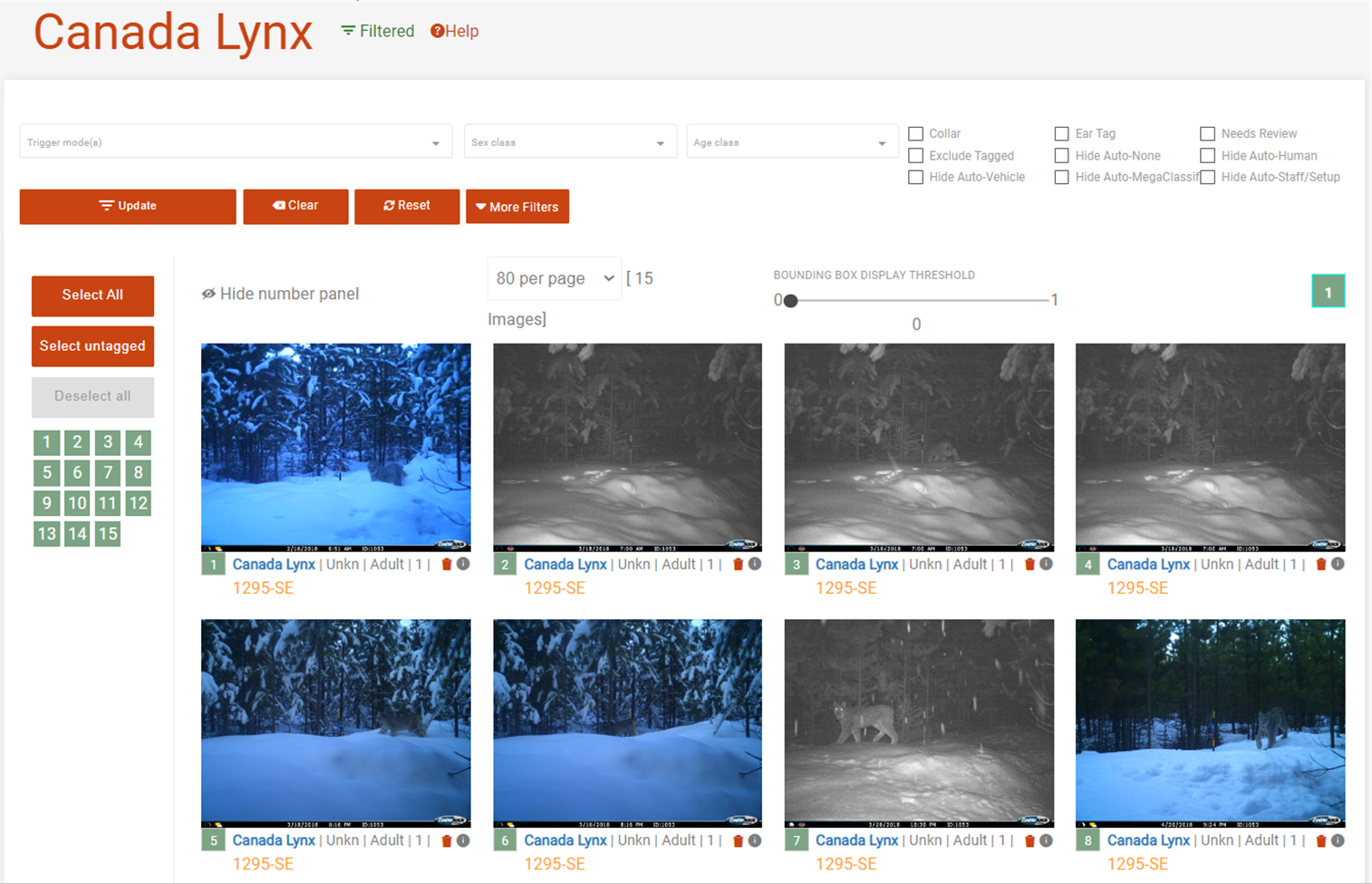Toggle Hide Auto-MegaClassifier checkbox
The width and height of the screenshot is (1372, 884).
1062,178
